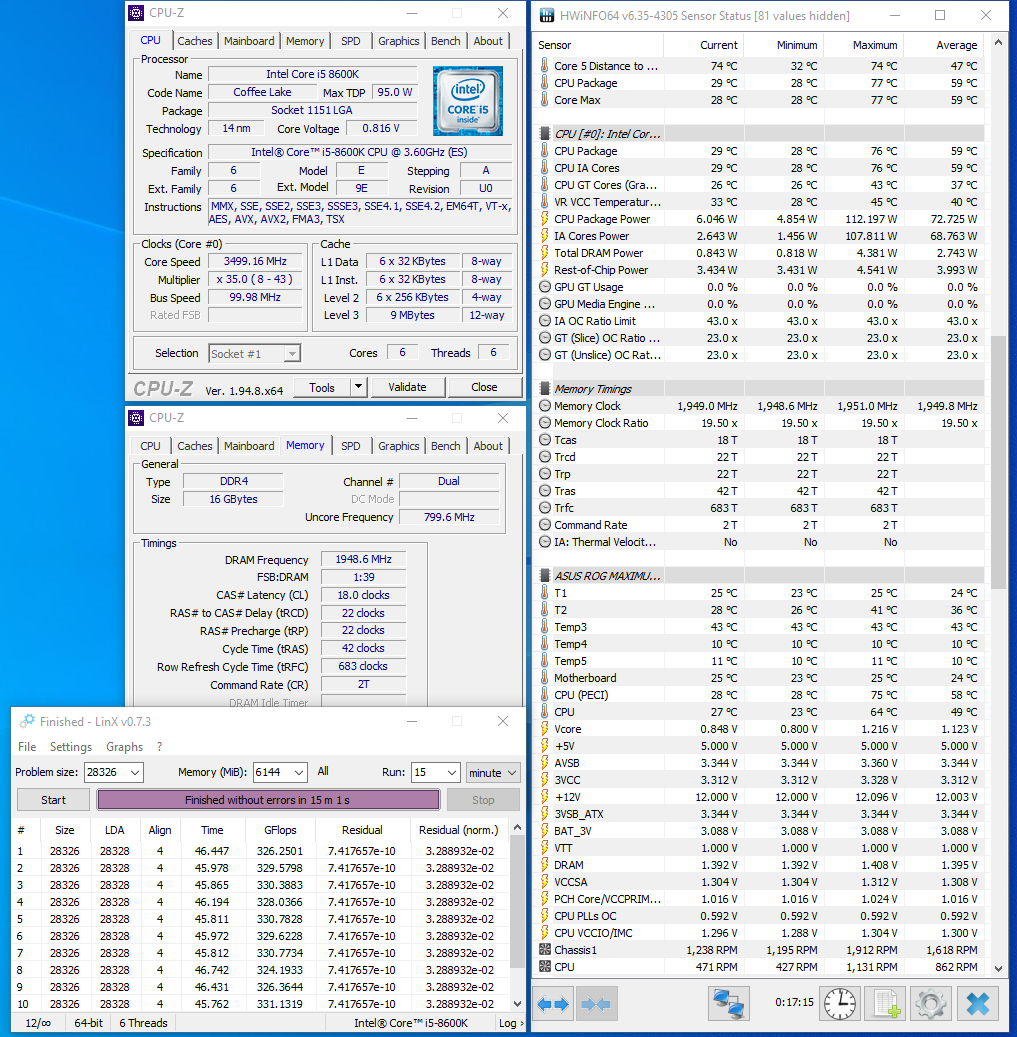This screenshot has height=1037, width=1017.
Task: Click LinX title bar app icon
Action: coord(27,721)
